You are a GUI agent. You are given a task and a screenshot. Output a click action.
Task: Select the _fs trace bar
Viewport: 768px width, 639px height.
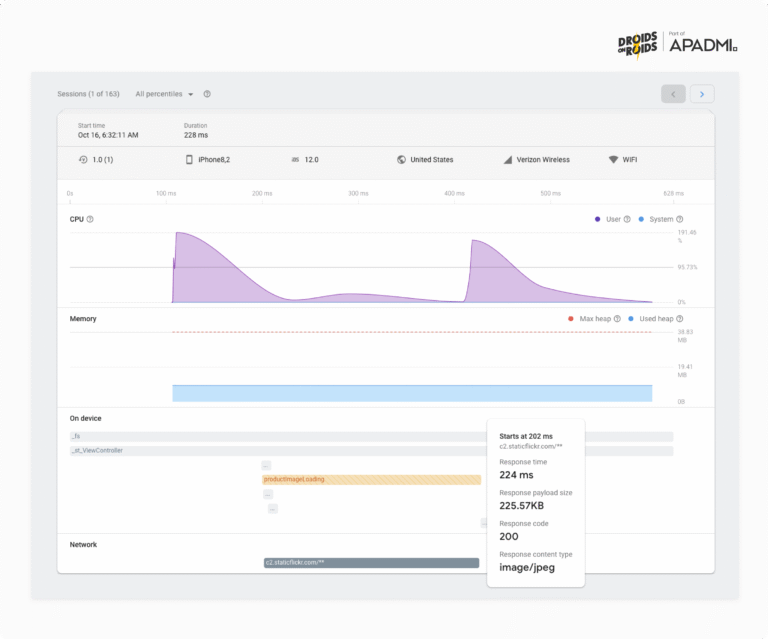pyautogui.click(x=371, y=436)
